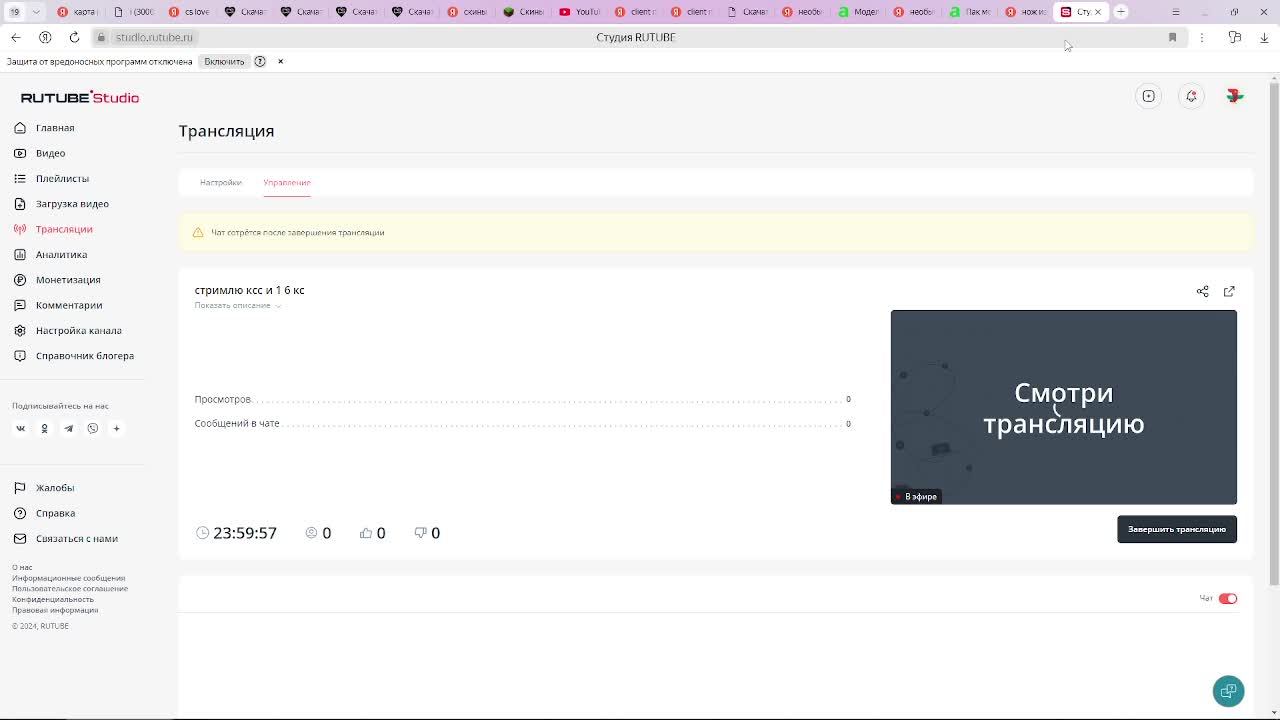The width and height of the screenshot is (1280, 720).
Task: Open Правовая информация link
Action: 55,610
